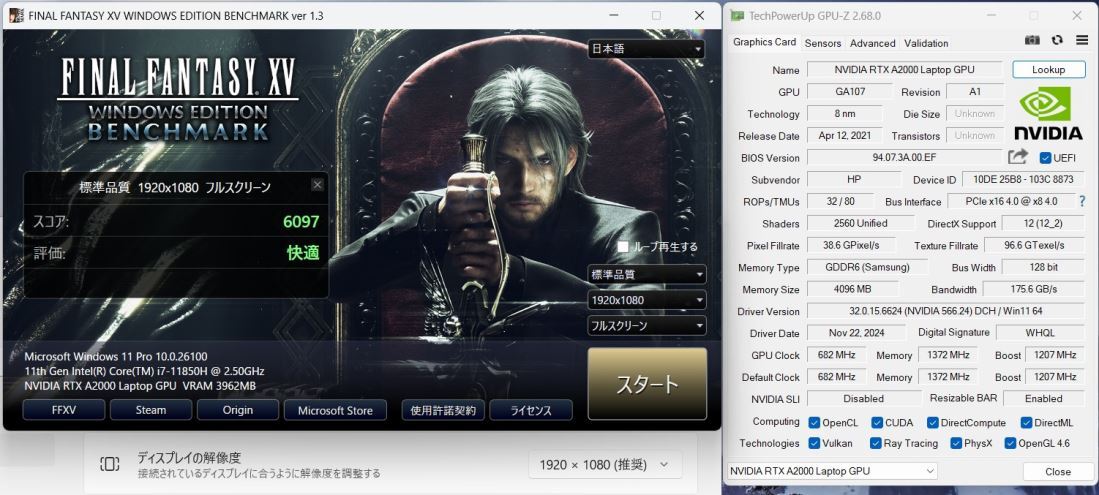This screenshot has height=495, width=1099.
Task: Click the GPU-Z refresh icon
Action: [1057, 41]
